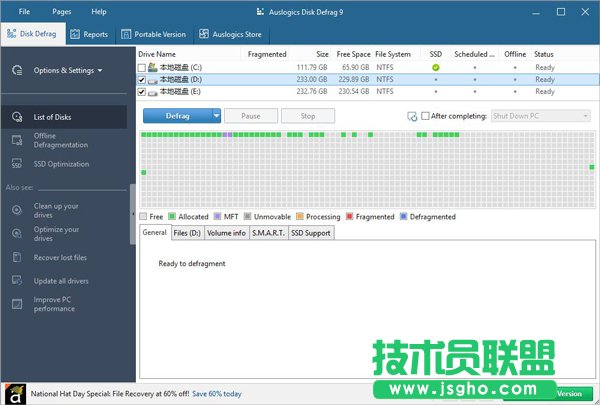Screen dimensions: 600x405
Task: Expand the Options & Settings menu
Action: 68,70
